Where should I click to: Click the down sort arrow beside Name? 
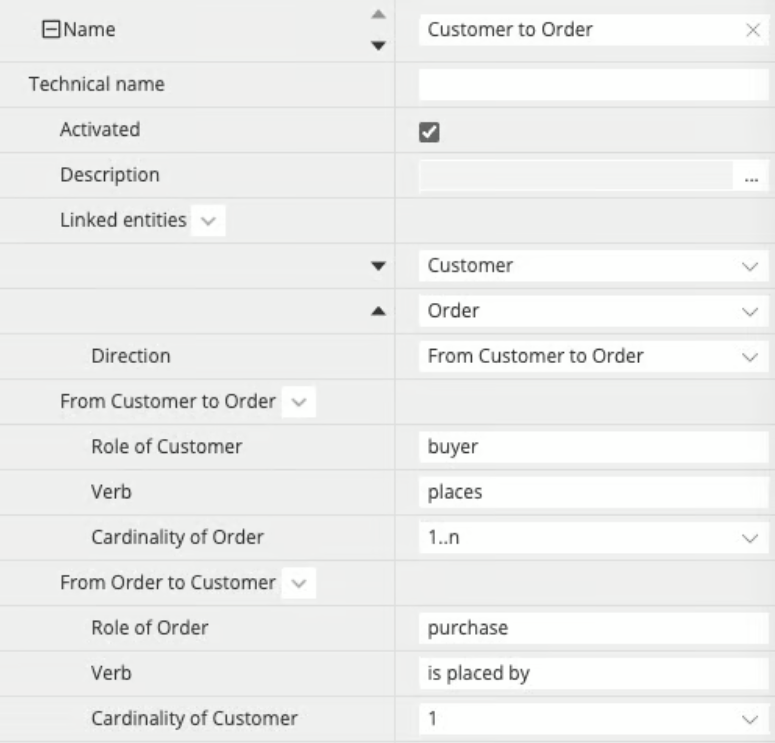(378, 46)
